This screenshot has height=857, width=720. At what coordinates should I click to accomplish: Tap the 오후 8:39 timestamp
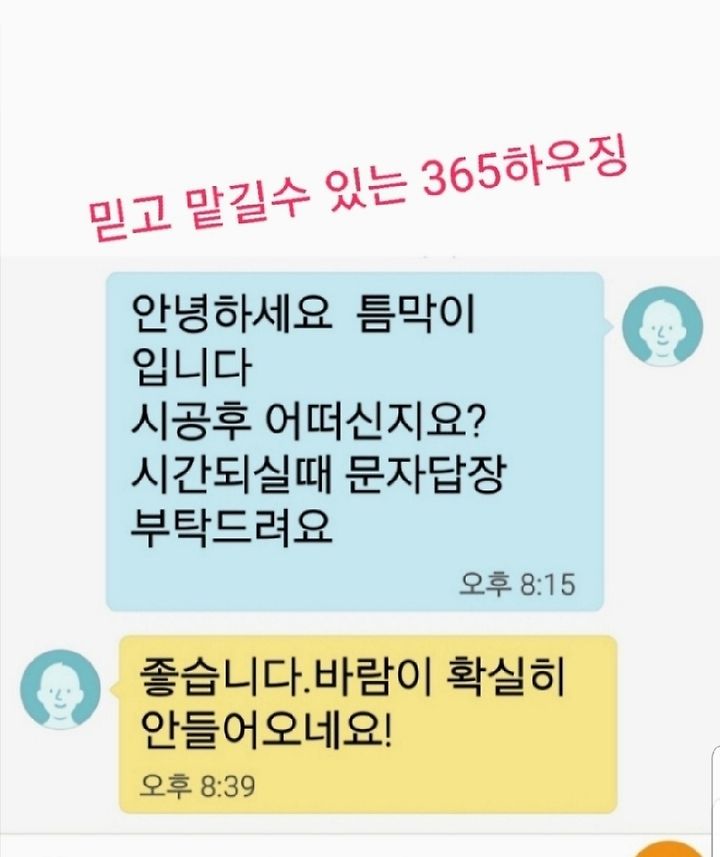197,786
